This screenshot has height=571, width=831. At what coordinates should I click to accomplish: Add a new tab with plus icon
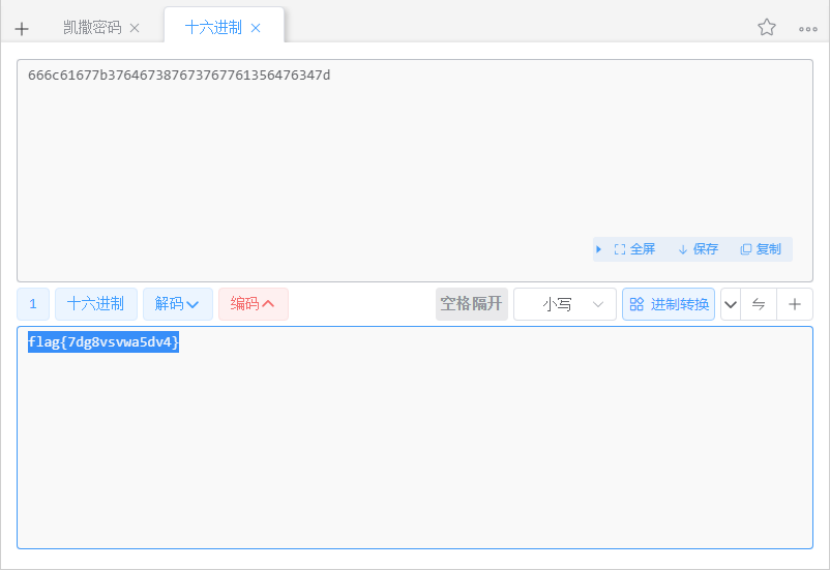tap(22, 29)
